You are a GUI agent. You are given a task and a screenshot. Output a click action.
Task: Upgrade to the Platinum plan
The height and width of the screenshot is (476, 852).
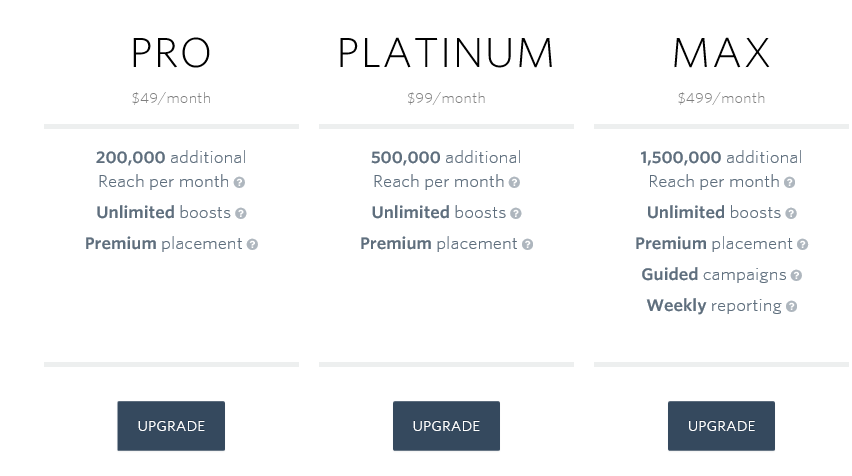(x=446, y=426)
